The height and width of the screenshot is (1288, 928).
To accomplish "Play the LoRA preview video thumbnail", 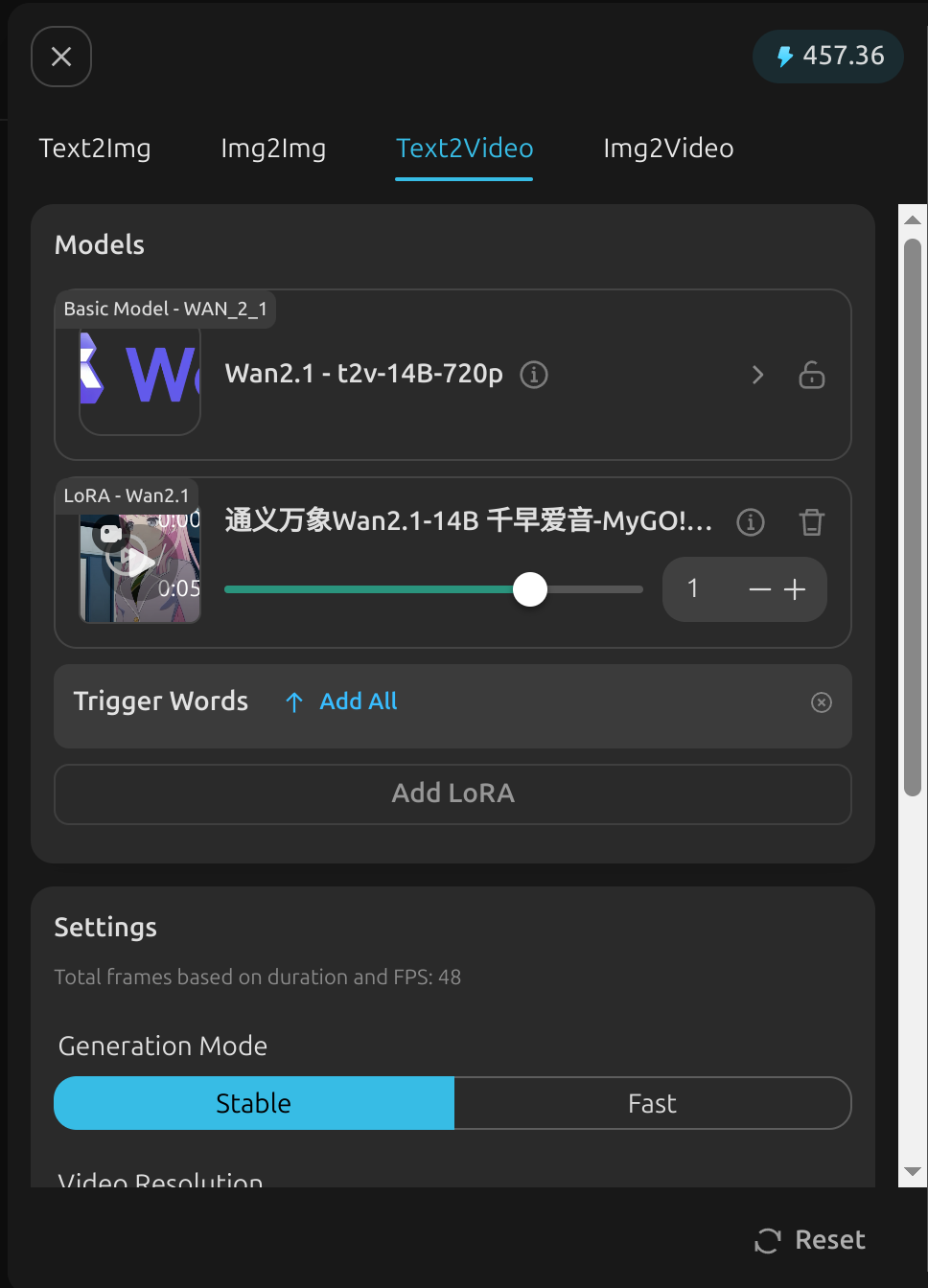I will pos(140,563).
